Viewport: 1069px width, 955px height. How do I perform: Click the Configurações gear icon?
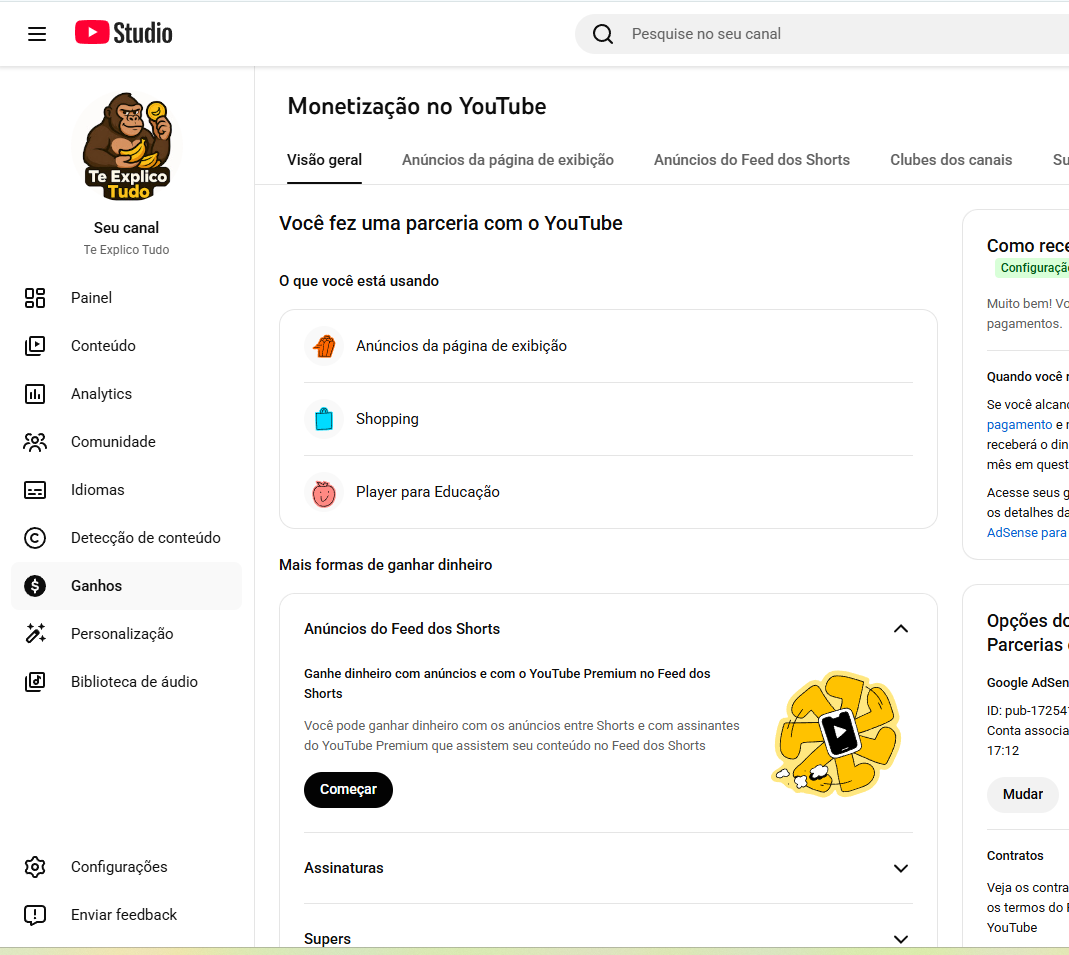35,867
